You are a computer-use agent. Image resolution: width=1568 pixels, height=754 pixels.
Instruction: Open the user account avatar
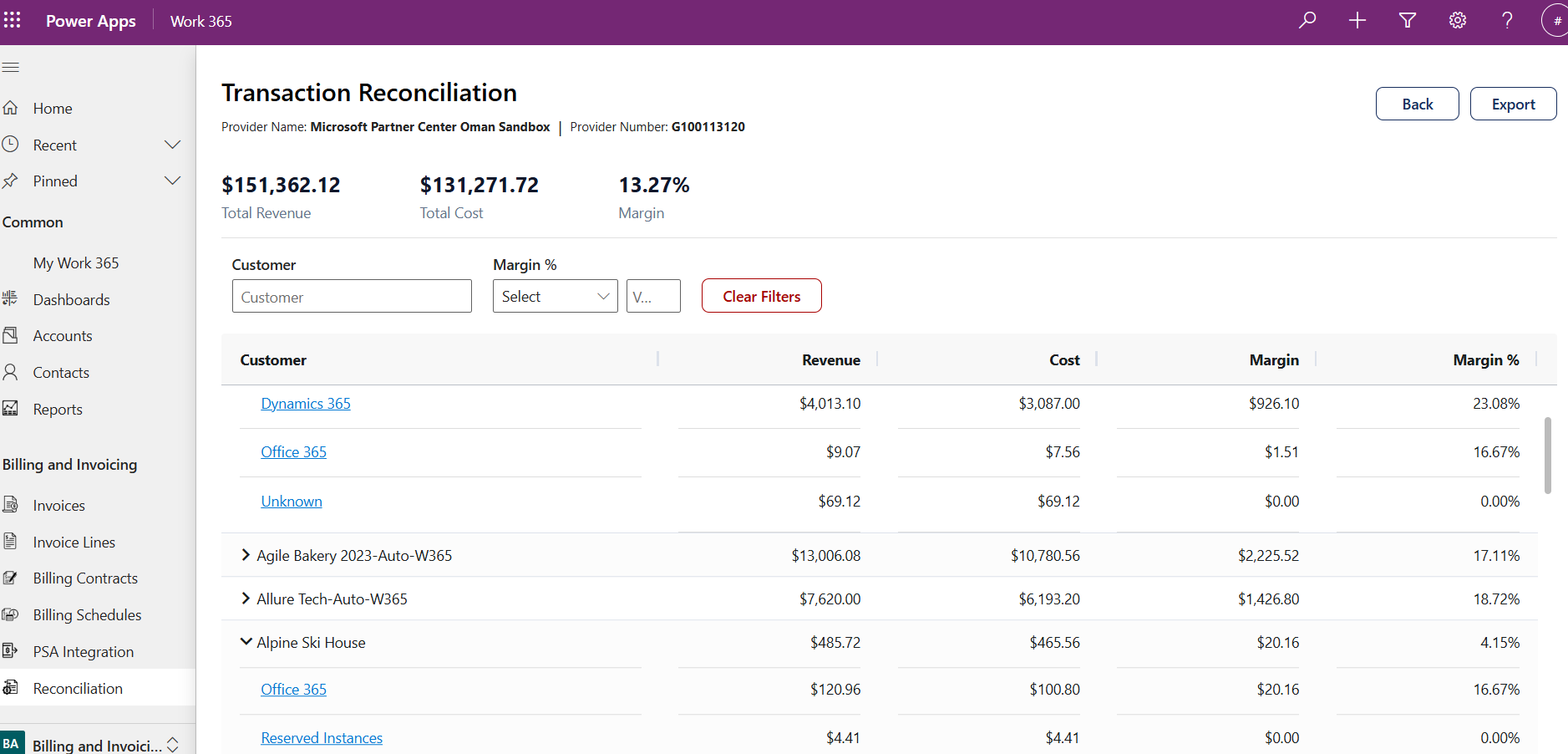pyautogui.click(x=1555, y=20)
